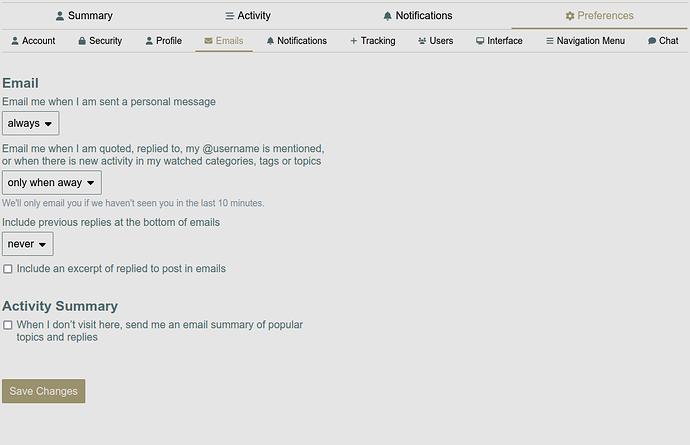
Task: Expand the 'only when away' dropdown
Action: click(x=52, y=183)
